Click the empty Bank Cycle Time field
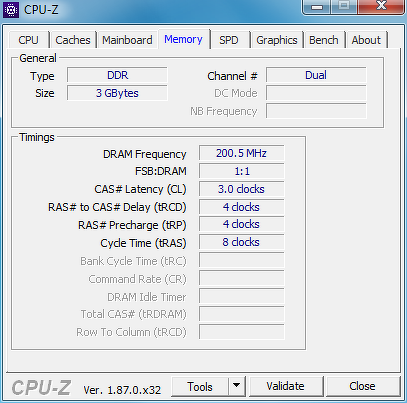Viewport: 407px width, 403px height. click(x=242, y=260)
